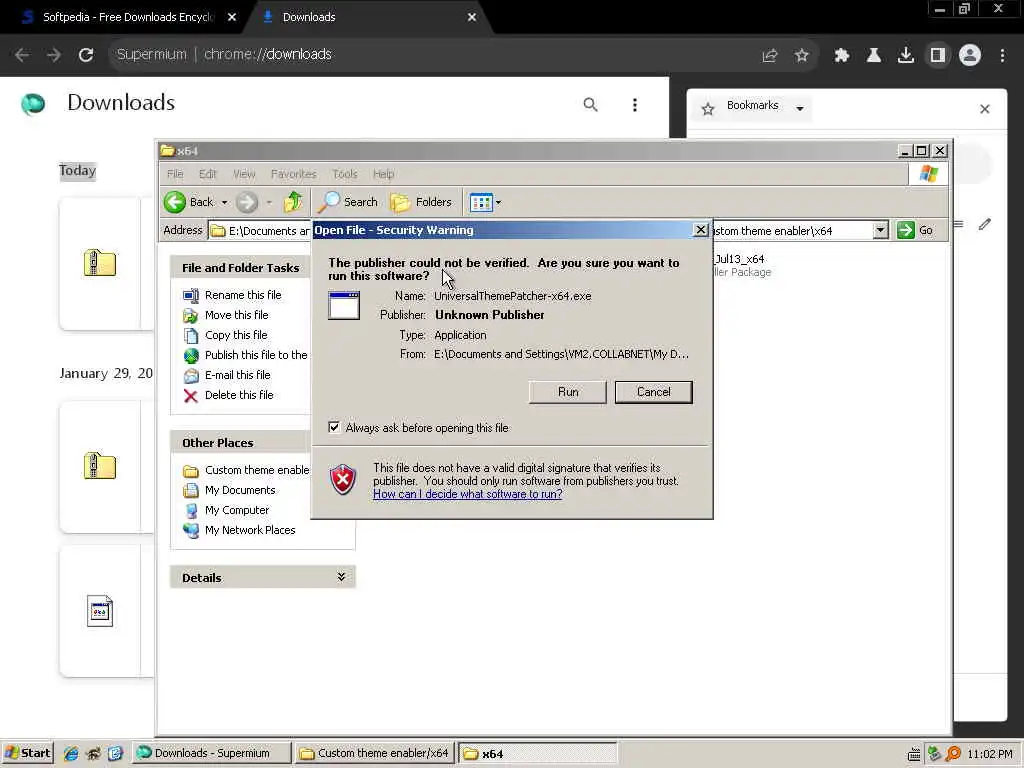Switch to Custom theme enabler/x64 taskbar button
The height and width of the screenshot is (768, 1024).
(x=374, y=753)
